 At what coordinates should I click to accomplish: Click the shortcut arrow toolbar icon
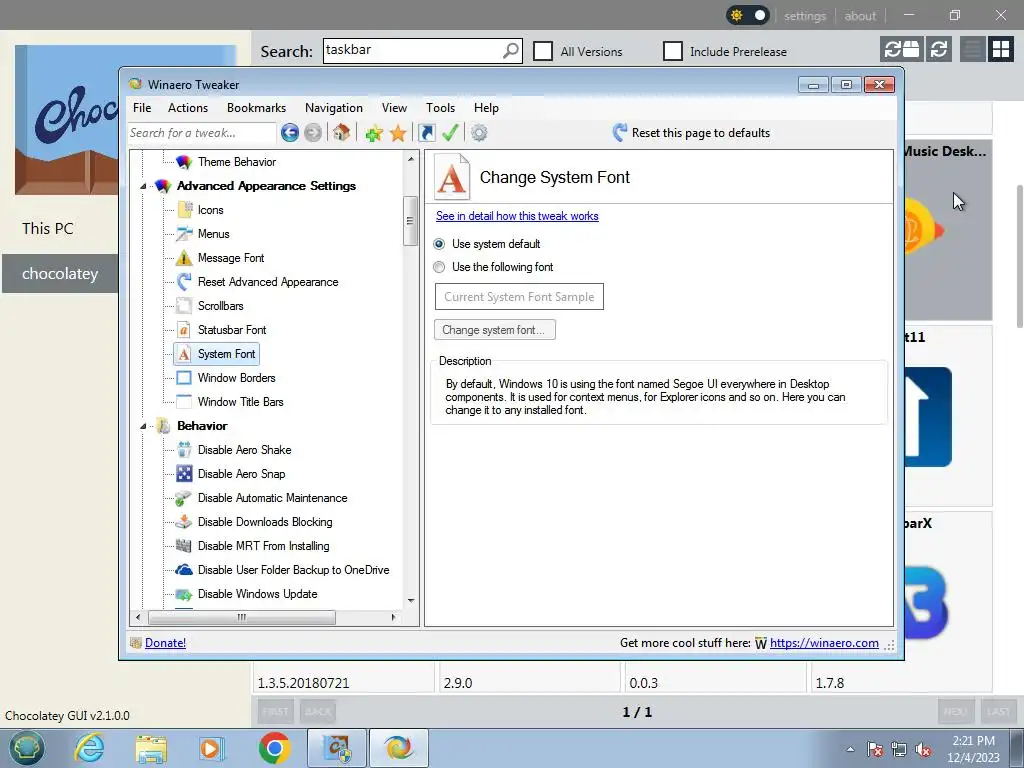(427, 133)
